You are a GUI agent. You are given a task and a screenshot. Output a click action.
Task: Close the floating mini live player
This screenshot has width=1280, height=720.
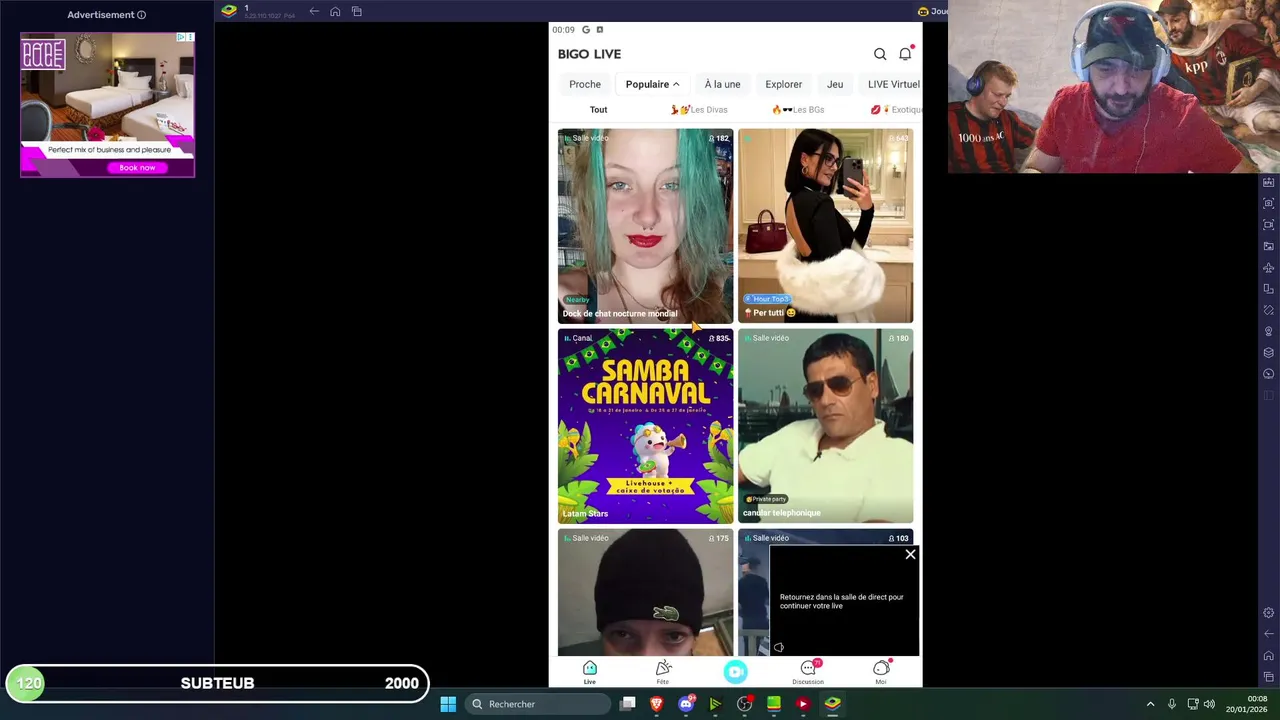pos(910,554)
